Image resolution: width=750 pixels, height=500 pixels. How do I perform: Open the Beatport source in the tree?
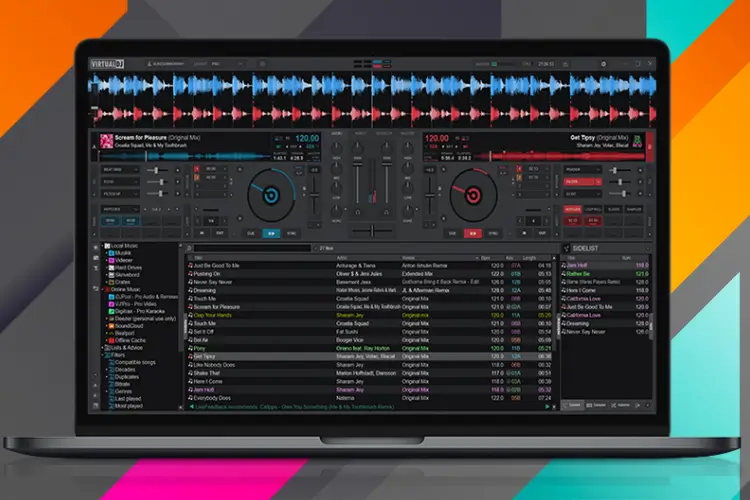point(121,333)
